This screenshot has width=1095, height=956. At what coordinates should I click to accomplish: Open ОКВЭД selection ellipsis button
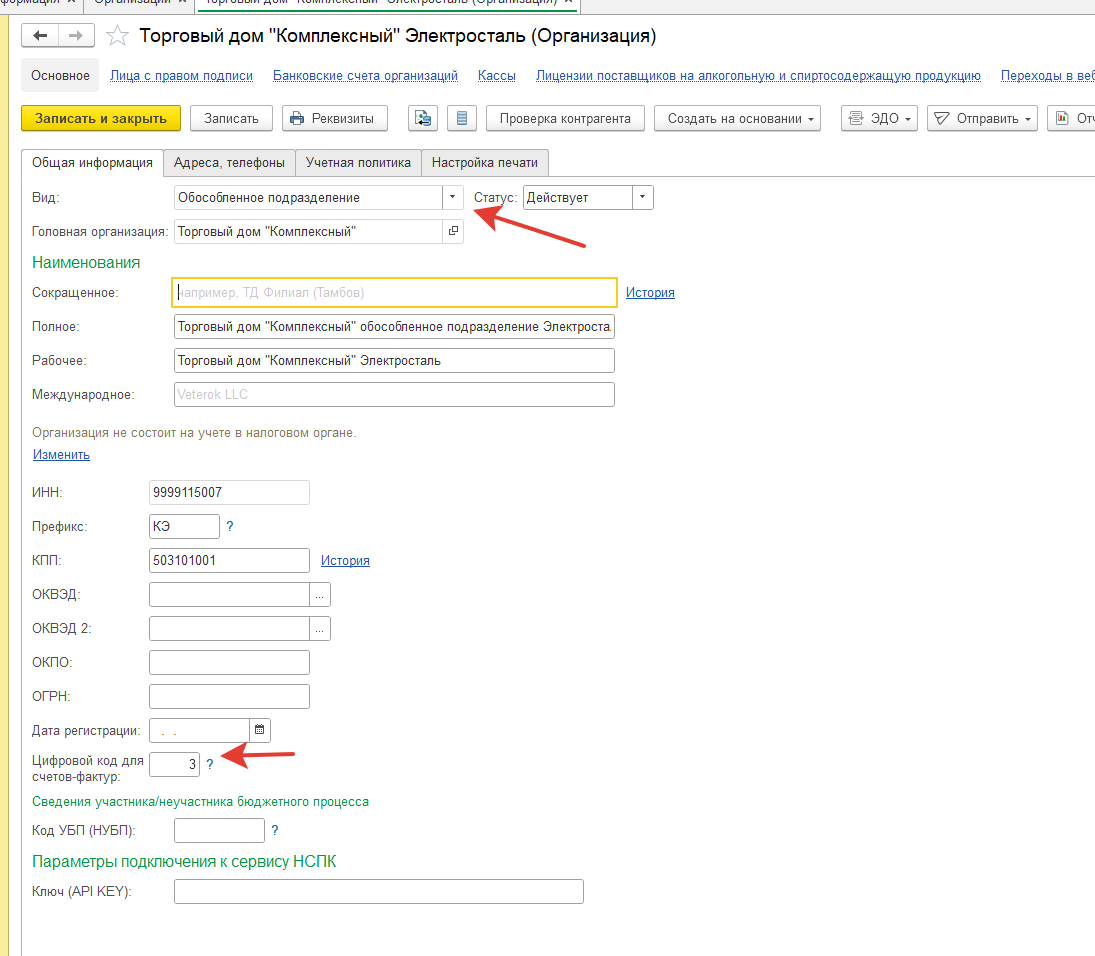(x=320, y=594)
